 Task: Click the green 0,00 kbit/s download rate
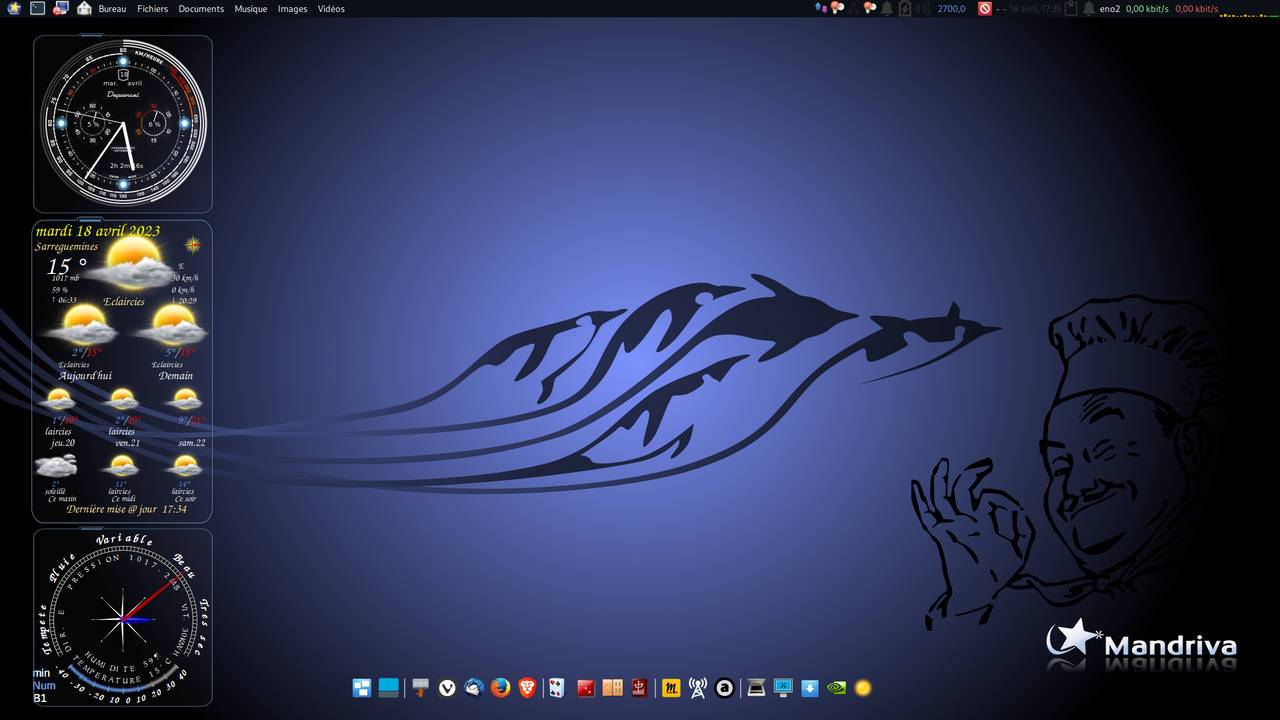[x=1147, y=9]
